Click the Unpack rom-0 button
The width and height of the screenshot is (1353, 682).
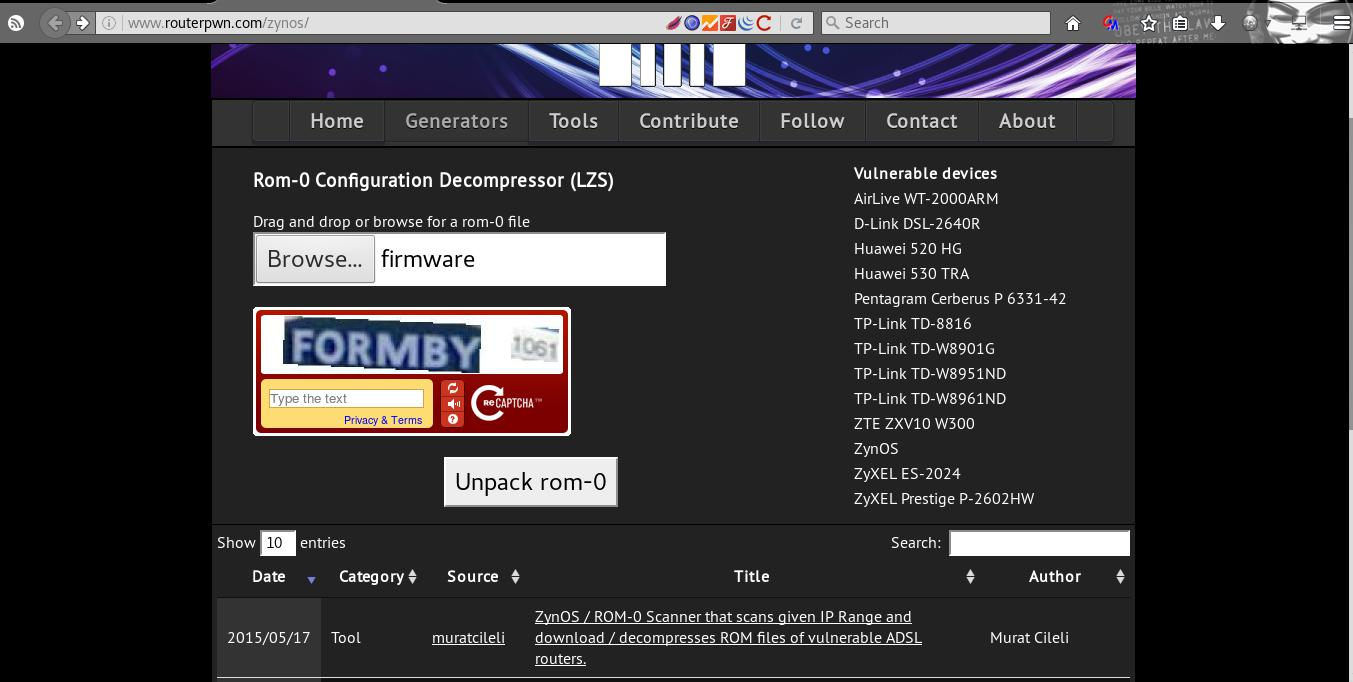coord(531,482)
